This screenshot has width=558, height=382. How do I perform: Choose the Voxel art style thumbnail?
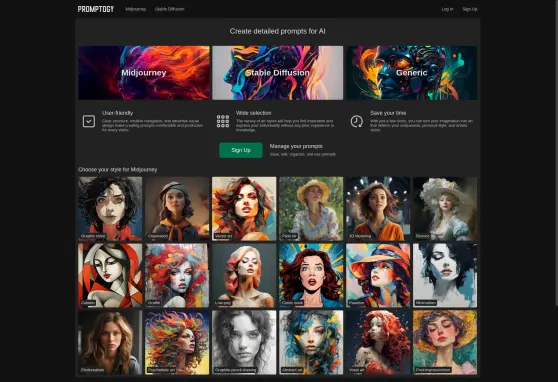pos(378,342)
